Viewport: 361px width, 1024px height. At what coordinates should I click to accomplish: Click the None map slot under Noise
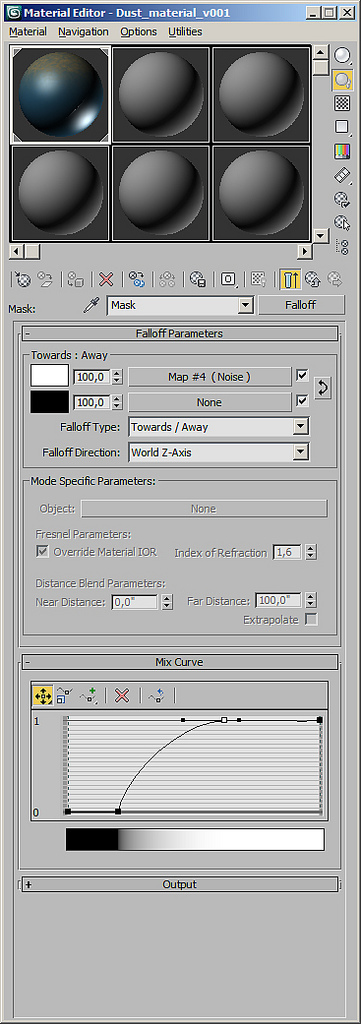click(210, 402)
